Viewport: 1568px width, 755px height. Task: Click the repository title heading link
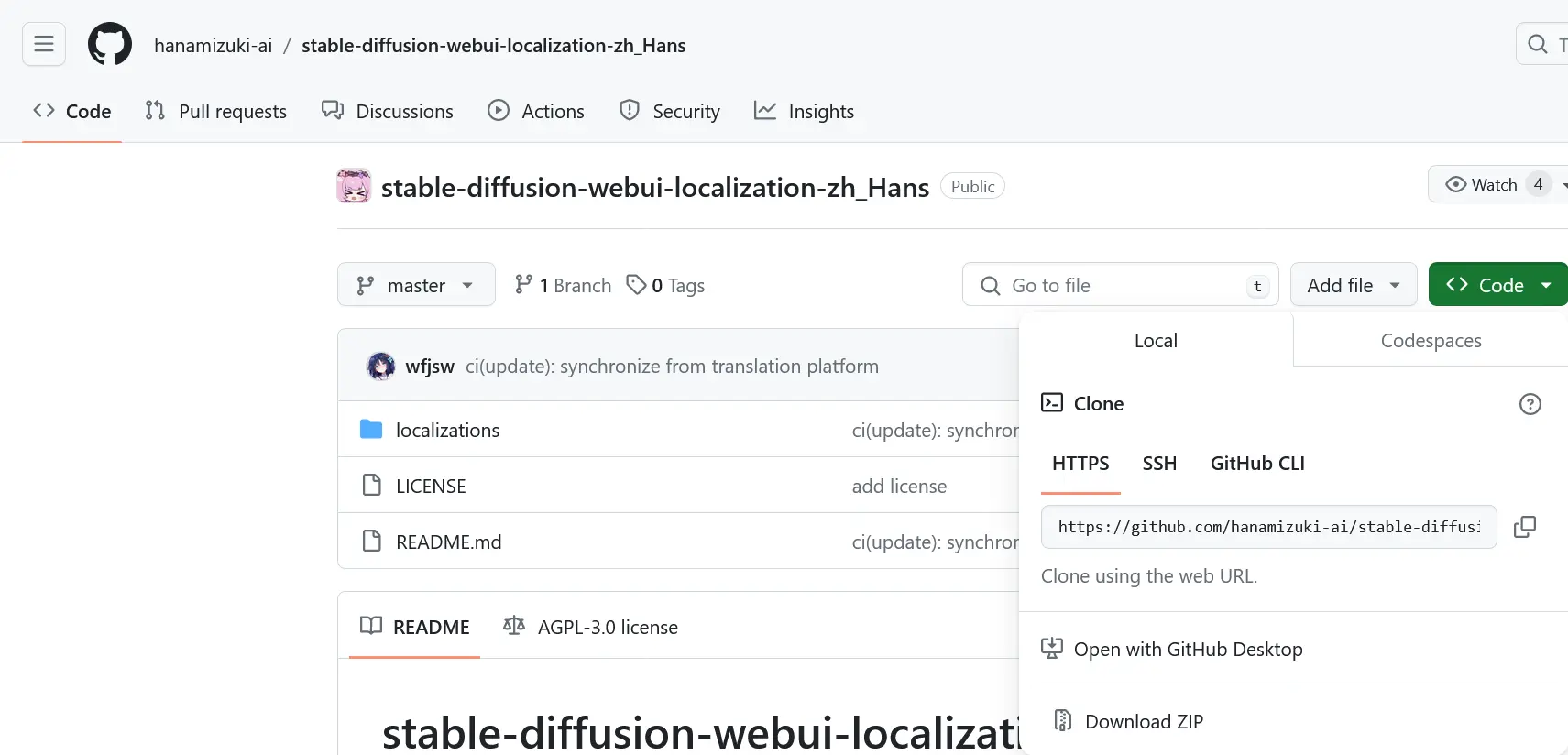(655, 187)
